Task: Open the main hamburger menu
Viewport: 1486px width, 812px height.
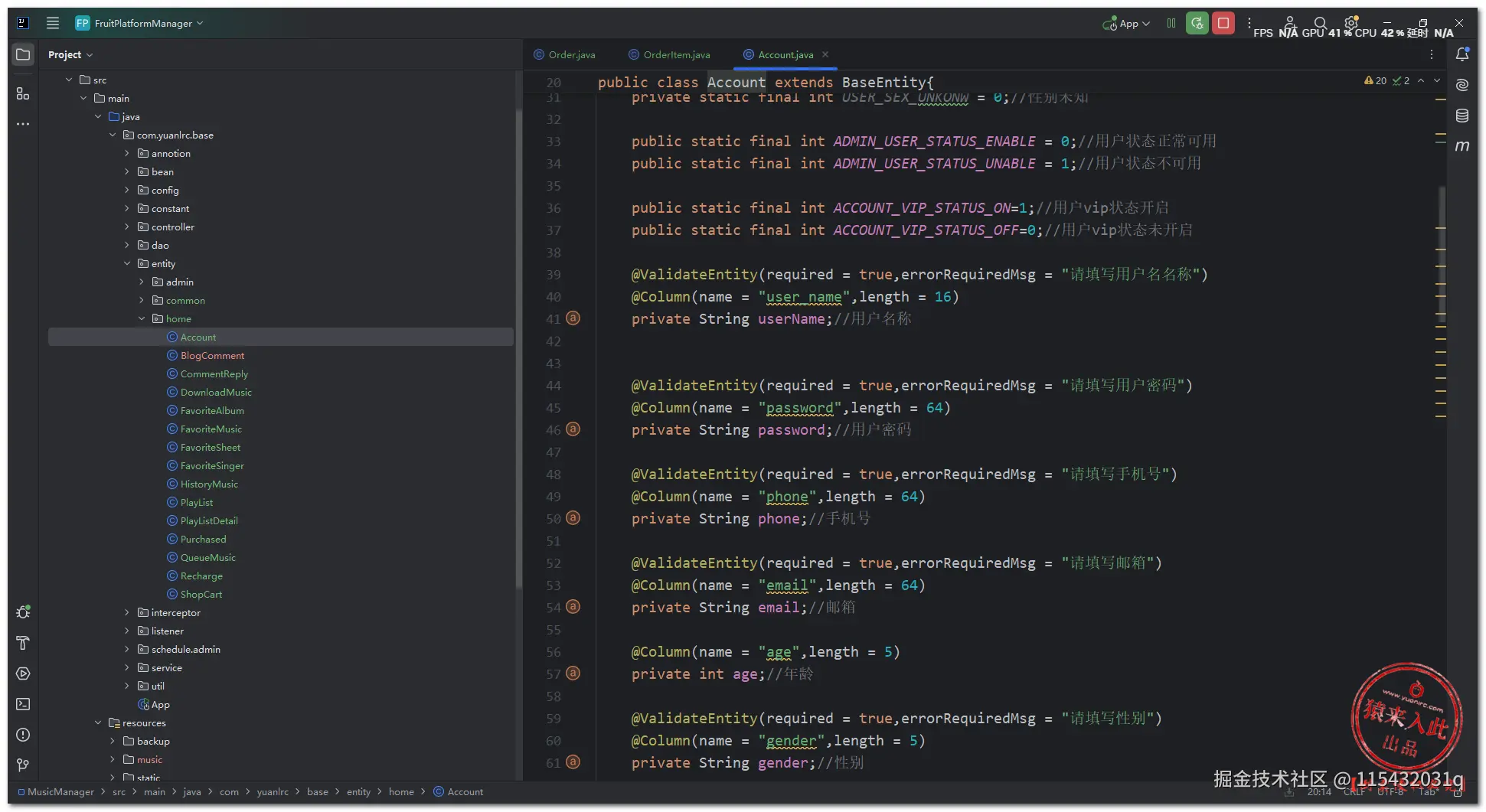Action: click(x=53, y=23)
